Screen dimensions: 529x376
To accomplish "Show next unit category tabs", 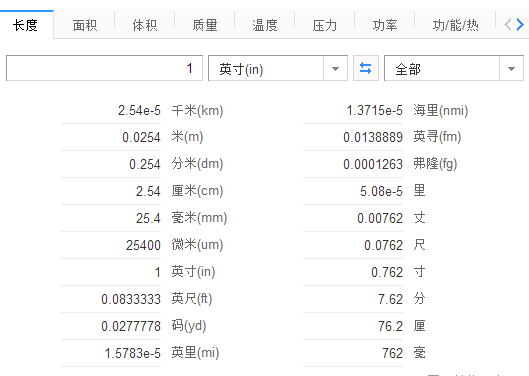I will point(521,25).
